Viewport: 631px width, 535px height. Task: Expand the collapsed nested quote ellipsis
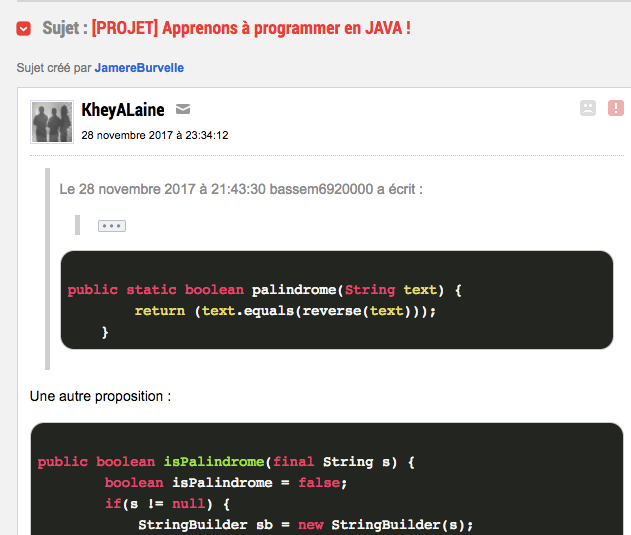(x=112, y=226)
